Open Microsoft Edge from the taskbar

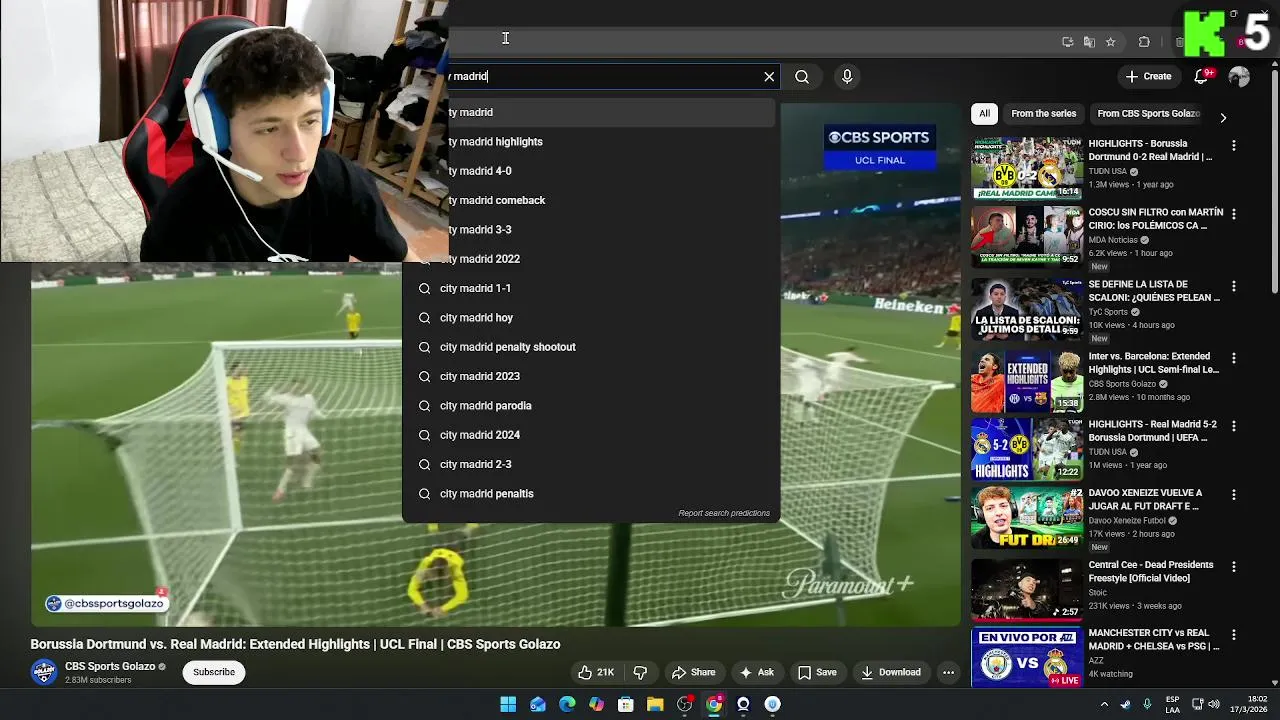coord(567,704)
